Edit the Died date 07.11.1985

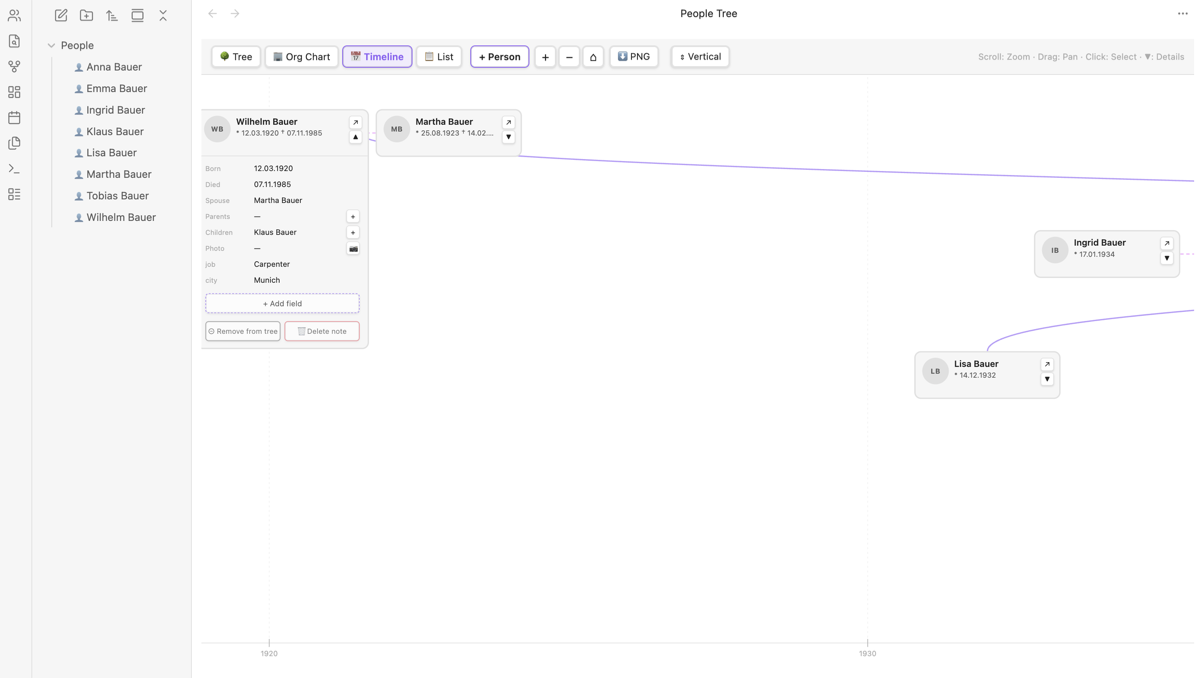pos(272,184)
